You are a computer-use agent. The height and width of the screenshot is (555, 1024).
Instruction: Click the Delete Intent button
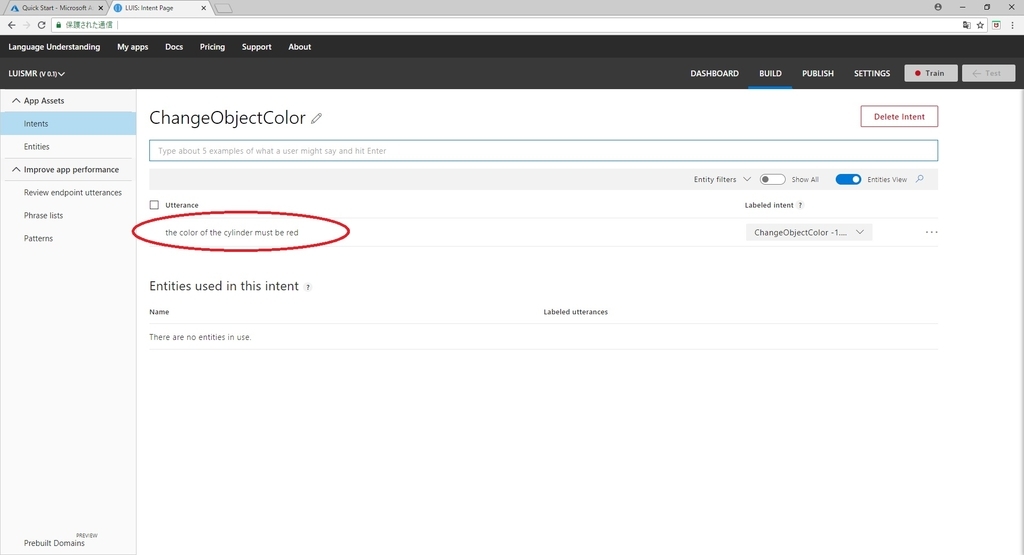click(899, 116)
